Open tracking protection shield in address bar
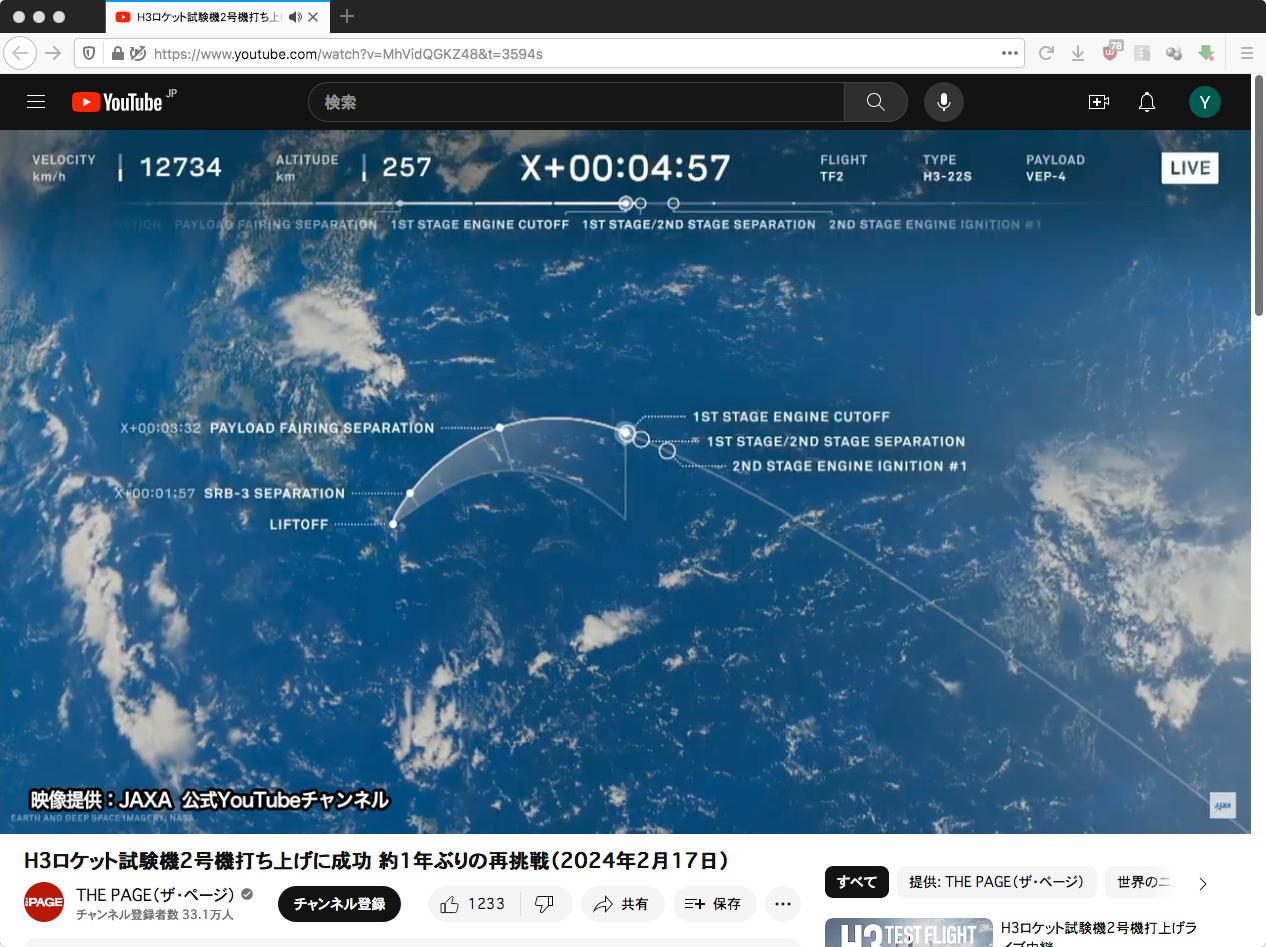The image size is (1266, 947). click(x=89, y=53)
